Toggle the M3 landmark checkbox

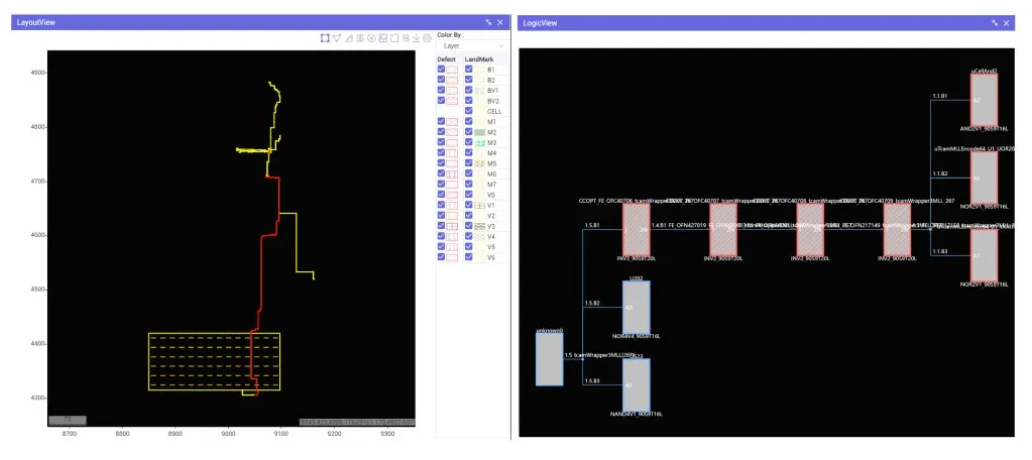pos(469,142)
